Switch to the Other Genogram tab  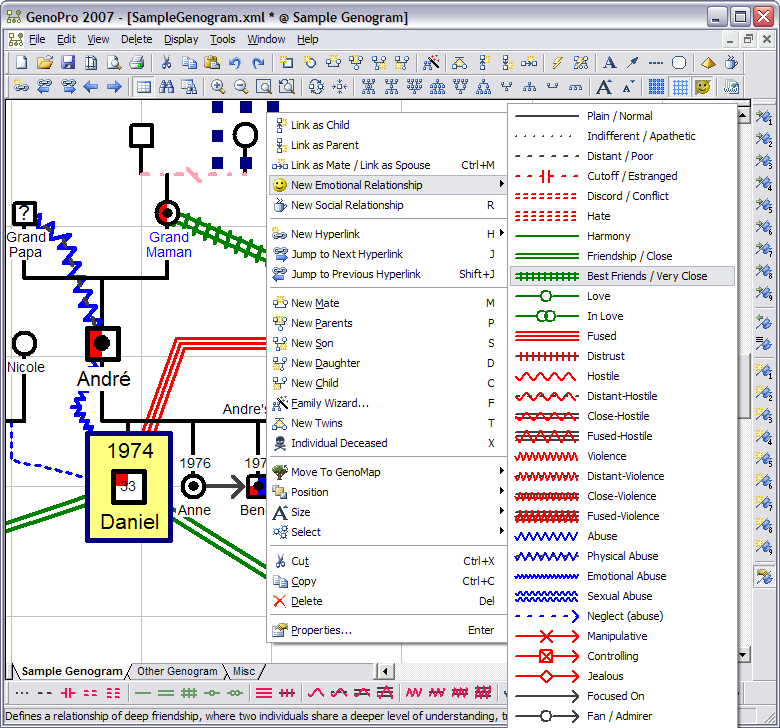point(177,671)
